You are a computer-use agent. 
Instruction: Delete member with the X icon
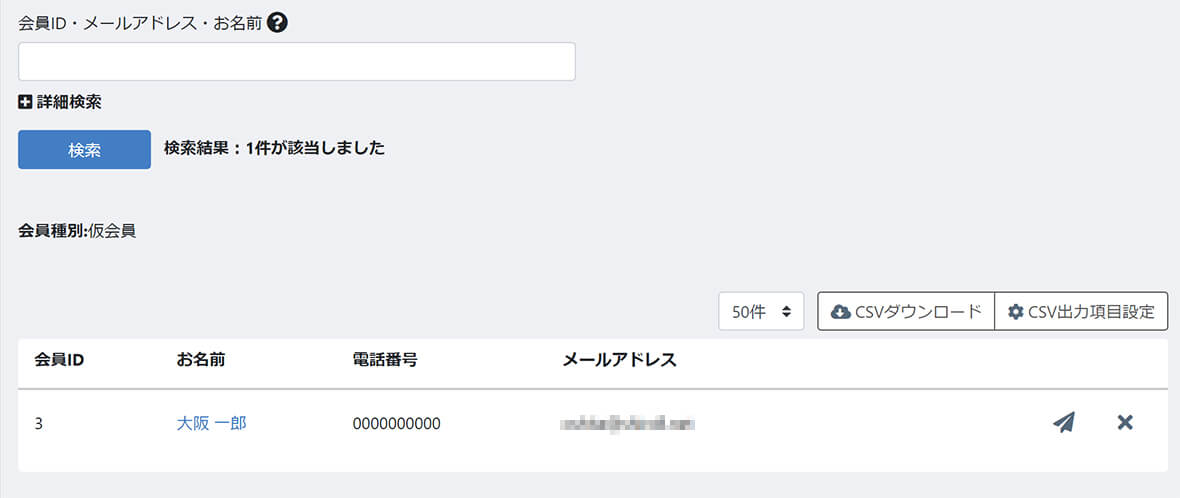click(1125, 423)
